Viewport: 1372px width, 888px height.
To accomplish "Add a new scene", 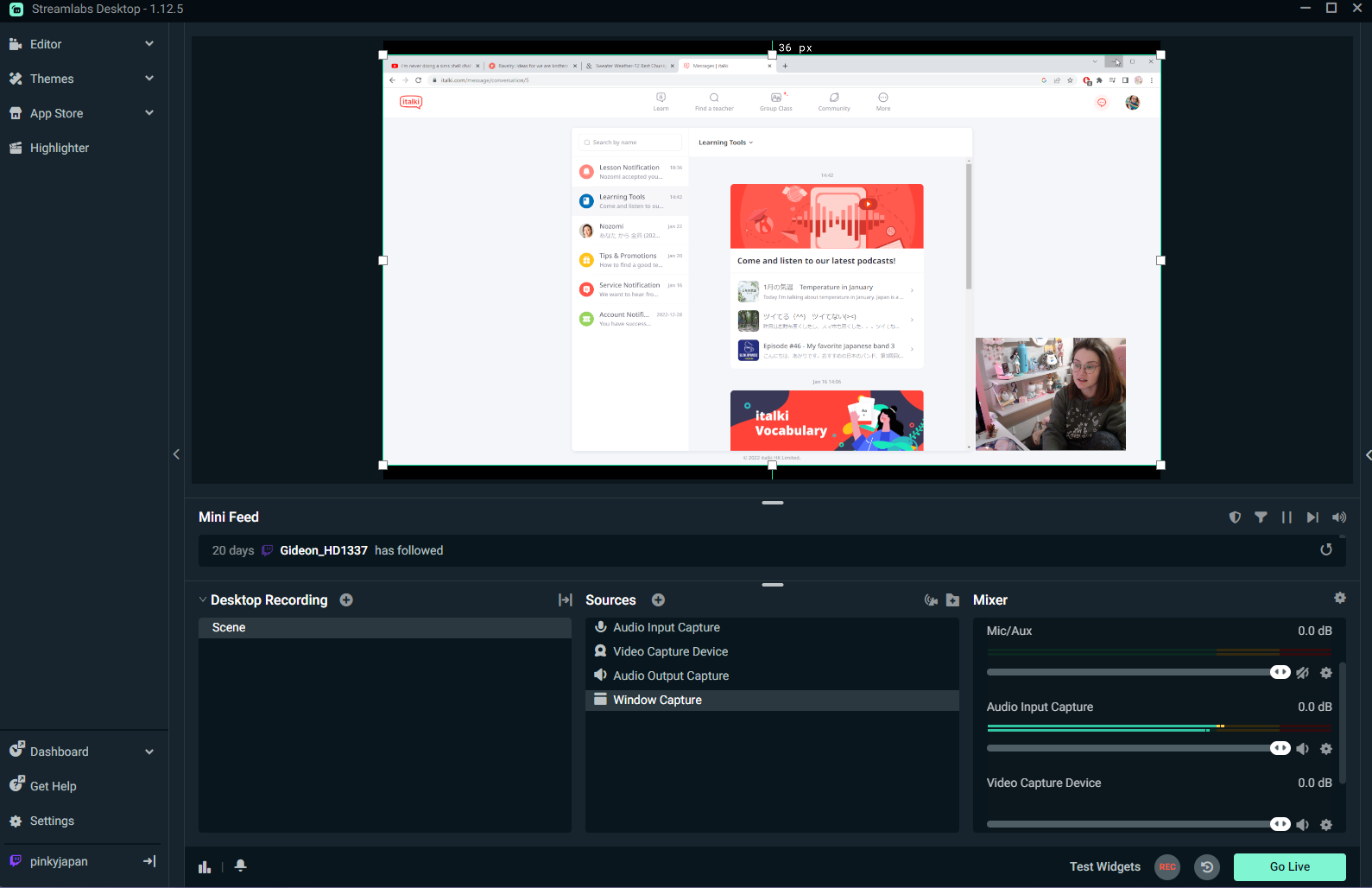I will tap(346, 599).
